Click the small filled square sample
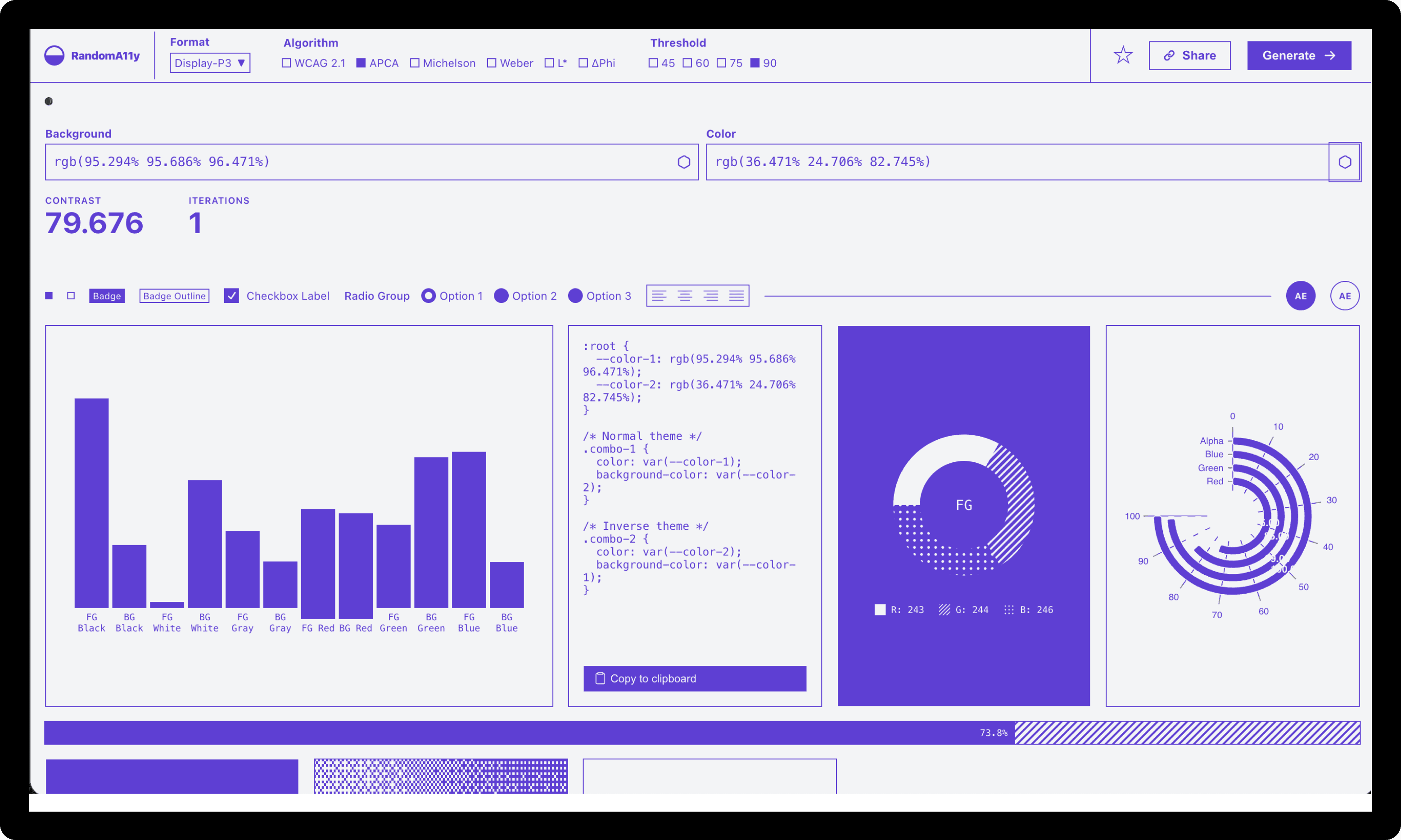1401x840 pixels. pyautogui.click(x=49, y=295)
